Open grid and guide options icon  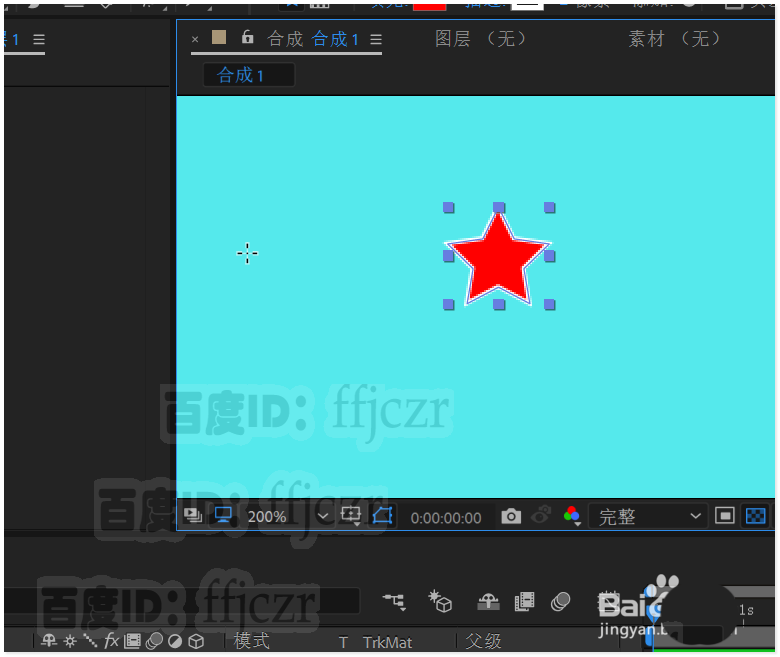click(x=351, y=516)
